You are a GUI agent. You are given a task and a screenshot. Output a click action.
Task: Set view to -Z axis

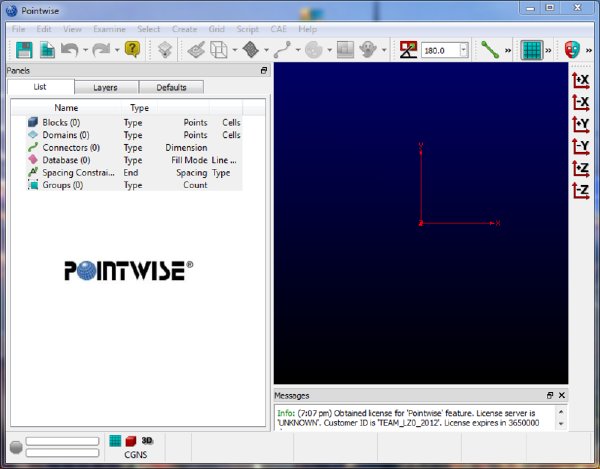[x=580, y=191]
